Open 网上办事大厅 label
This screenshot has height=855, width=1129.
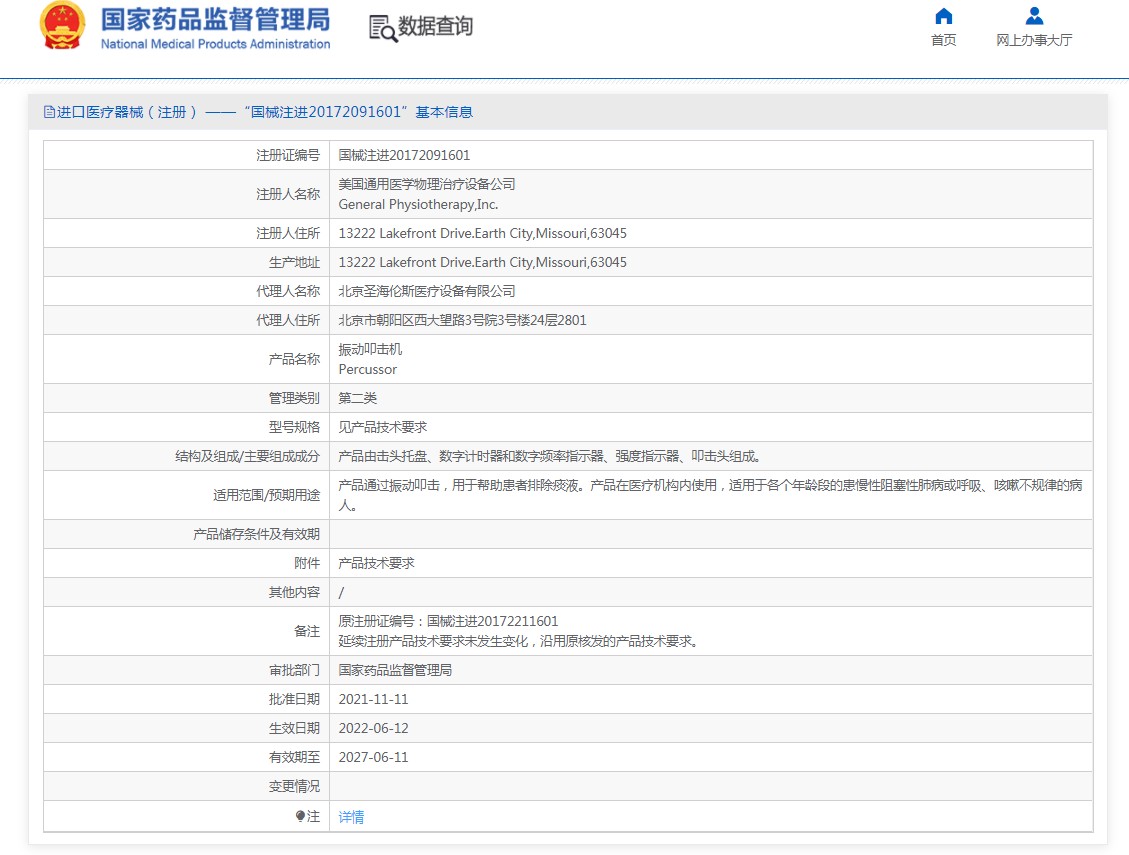(x=1034, y=40)
